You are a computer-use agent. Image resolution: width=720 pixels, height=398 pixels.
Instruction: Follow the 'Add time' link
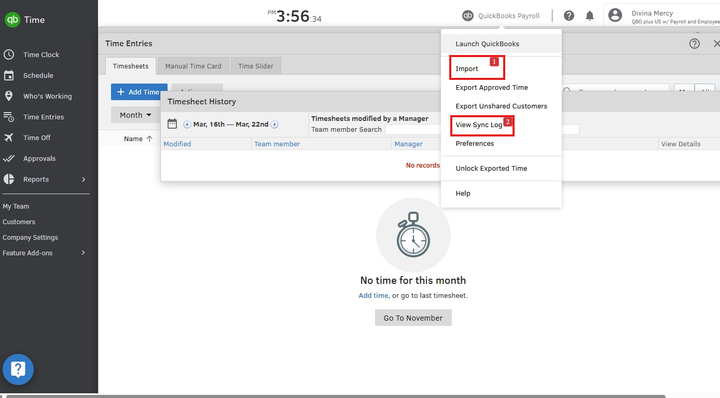373,296
